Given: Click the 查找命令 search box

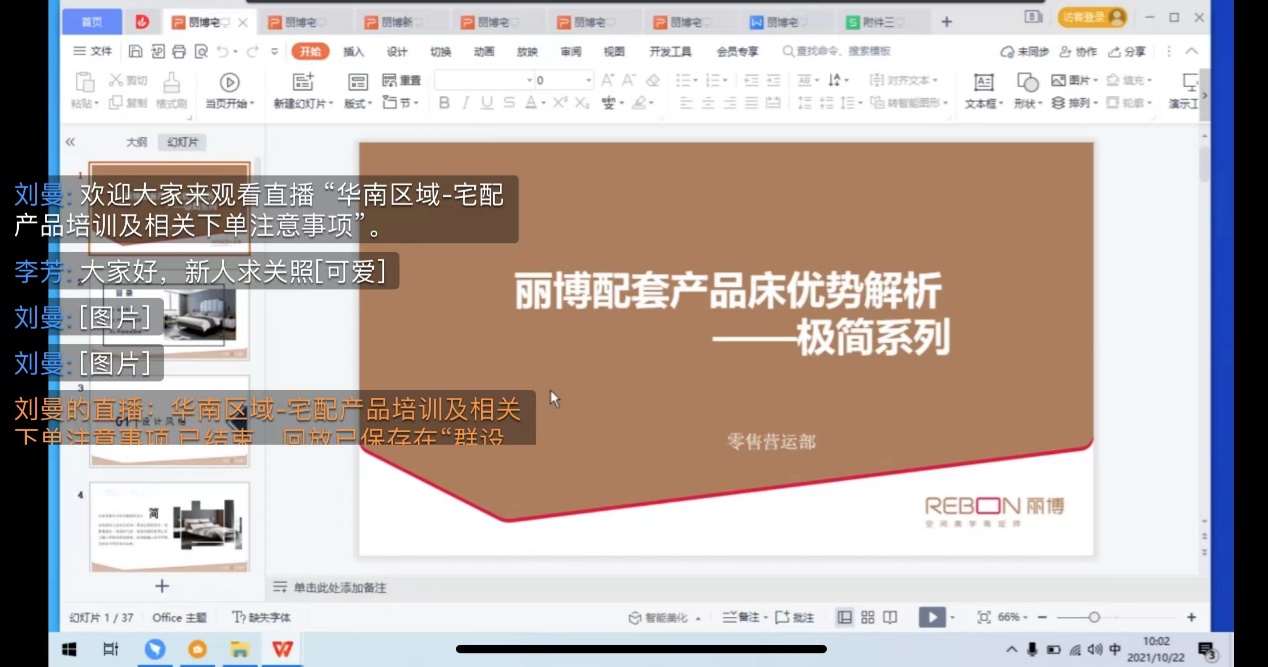Looking at the screenshot, I should (x=838, y=51).
